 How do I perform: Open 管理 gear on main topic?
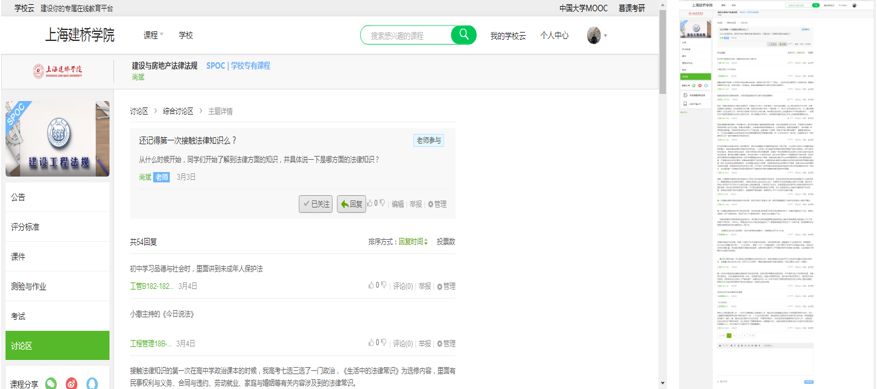pyautogui.click(x=437, y=204)
